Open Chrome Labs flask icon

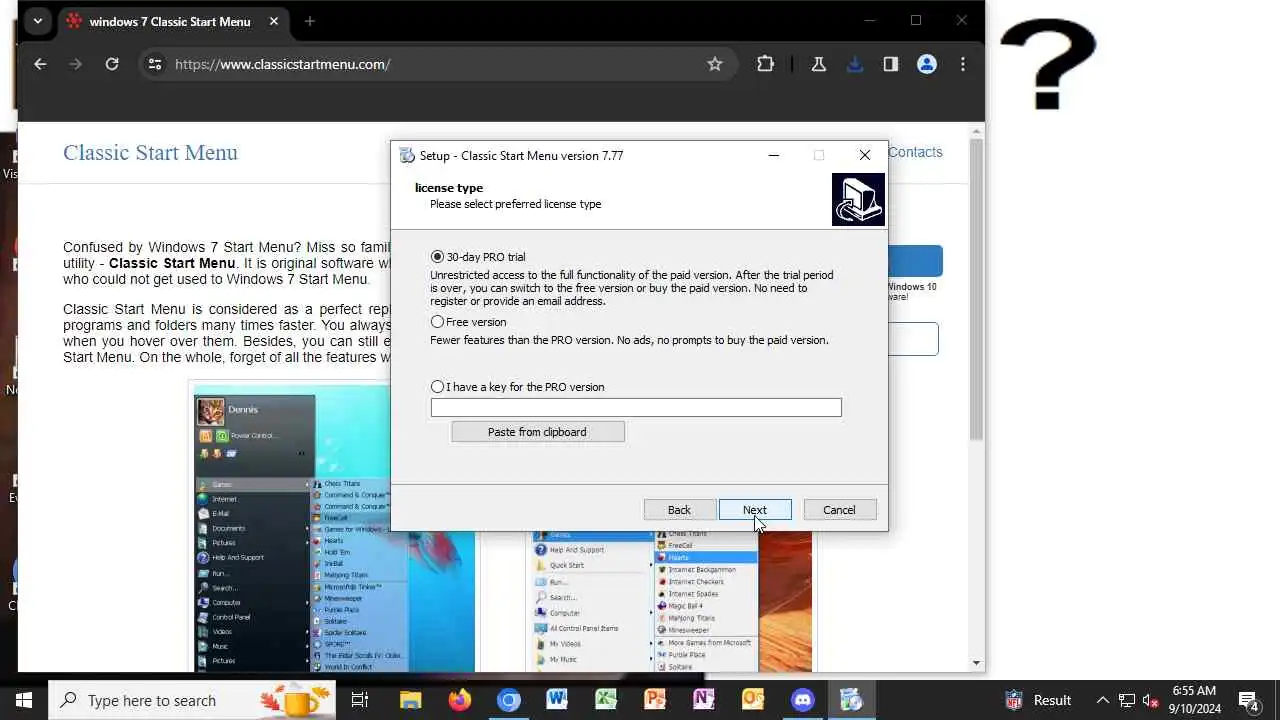pos(819,64)
